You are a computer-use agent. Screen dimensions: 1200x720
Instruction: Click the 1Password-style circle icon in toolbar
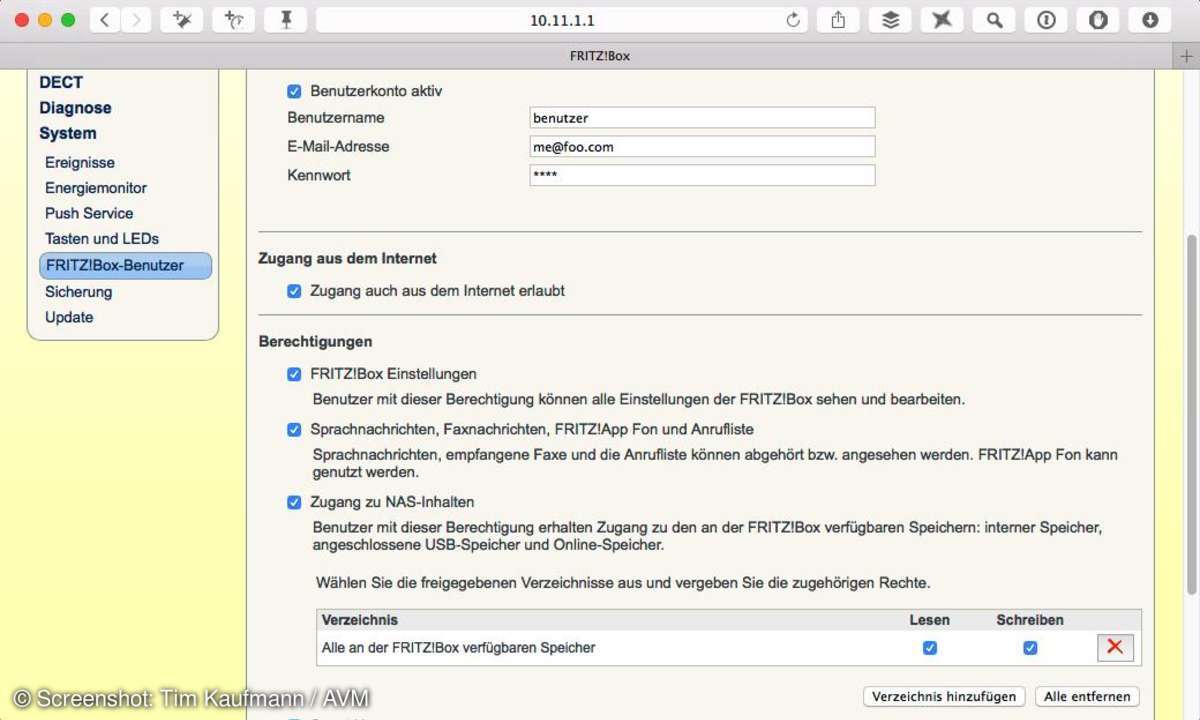(1046, 20)
